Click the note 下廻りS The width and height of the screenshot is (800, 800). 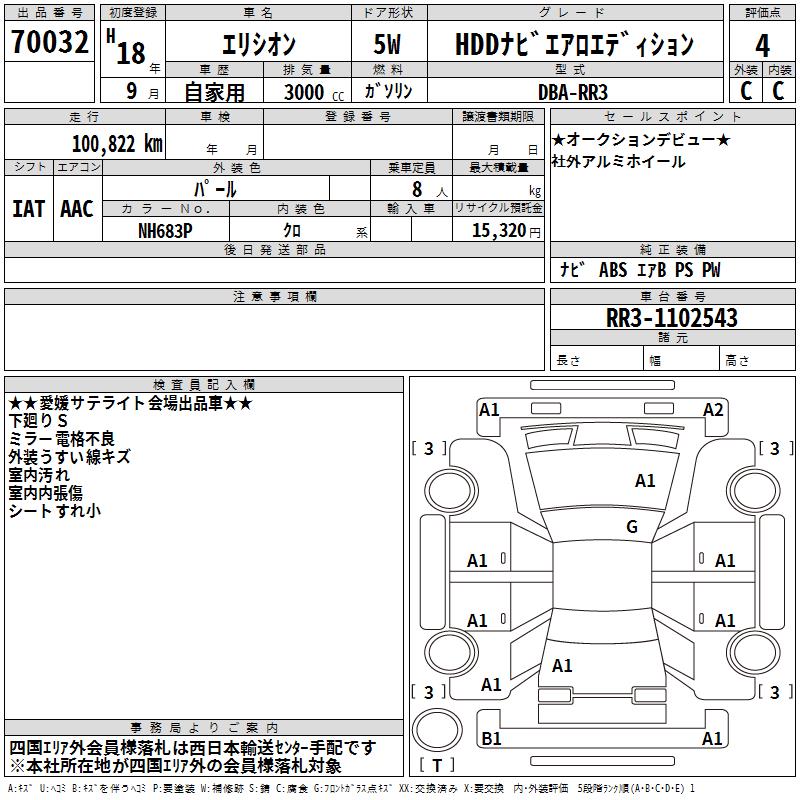pyautogui.click(x=38, y=421)
